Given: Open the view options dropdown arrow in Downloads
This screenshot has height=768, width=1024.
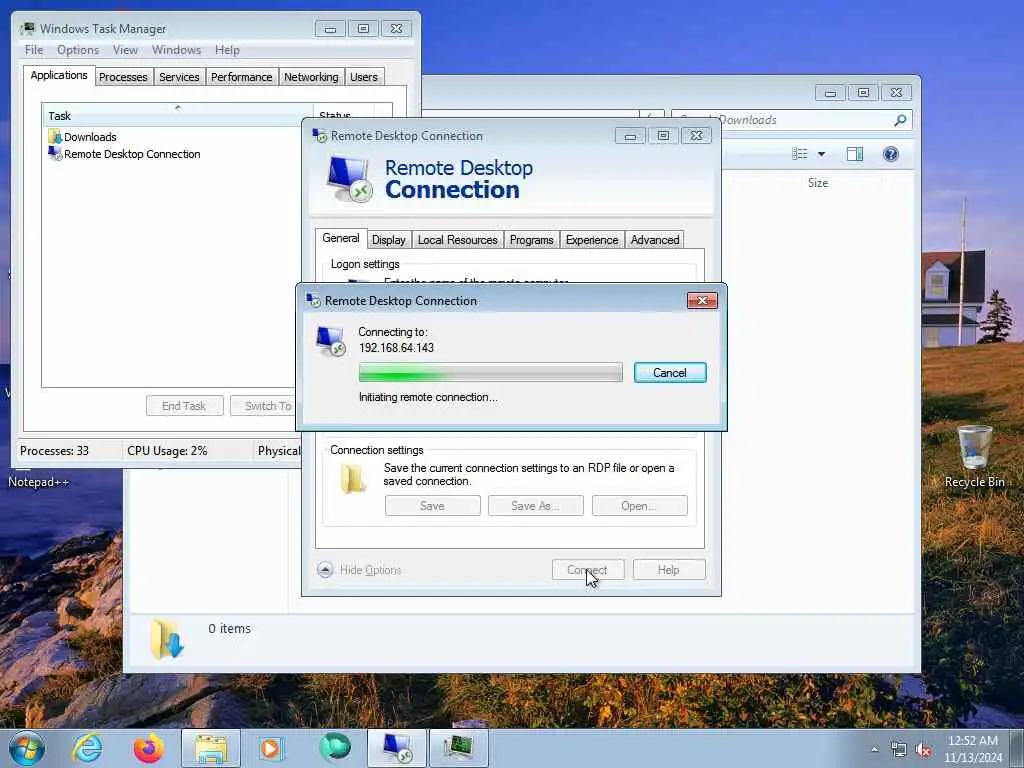Looking at the screenshot, I should point(822,154).
